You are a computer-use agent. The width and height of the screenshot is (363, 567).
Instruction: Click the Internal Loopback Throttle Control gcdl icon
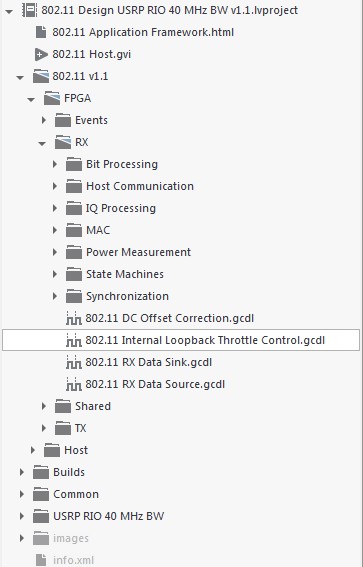(74, 341)
